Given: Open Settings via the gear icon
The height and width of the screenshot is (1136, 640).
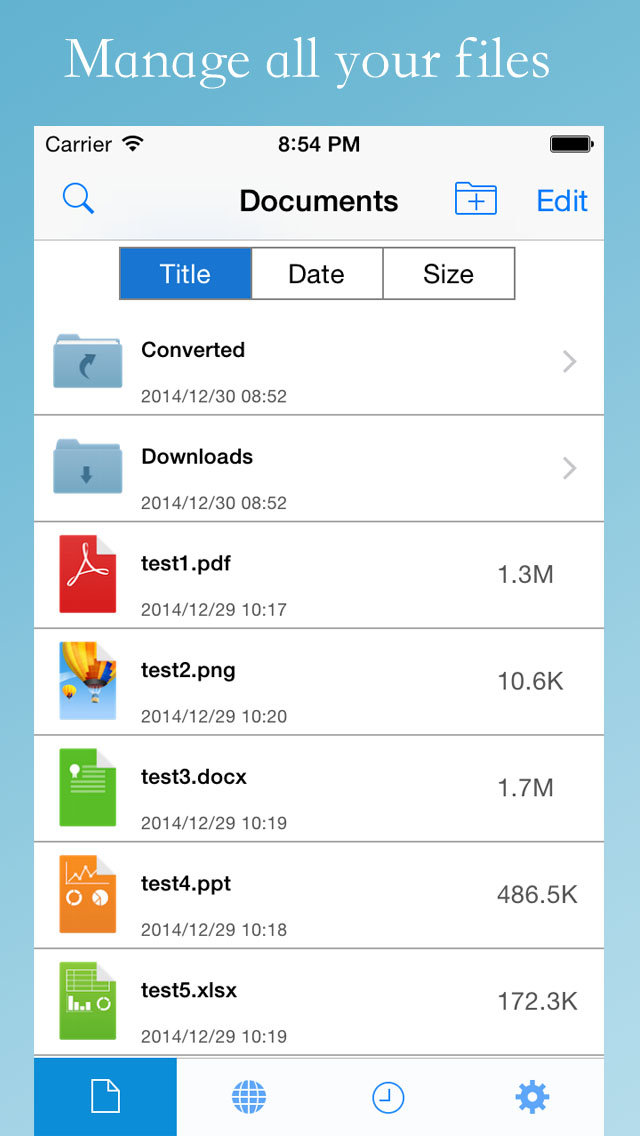Looking at the screenshot, I should pos(531,1096).
